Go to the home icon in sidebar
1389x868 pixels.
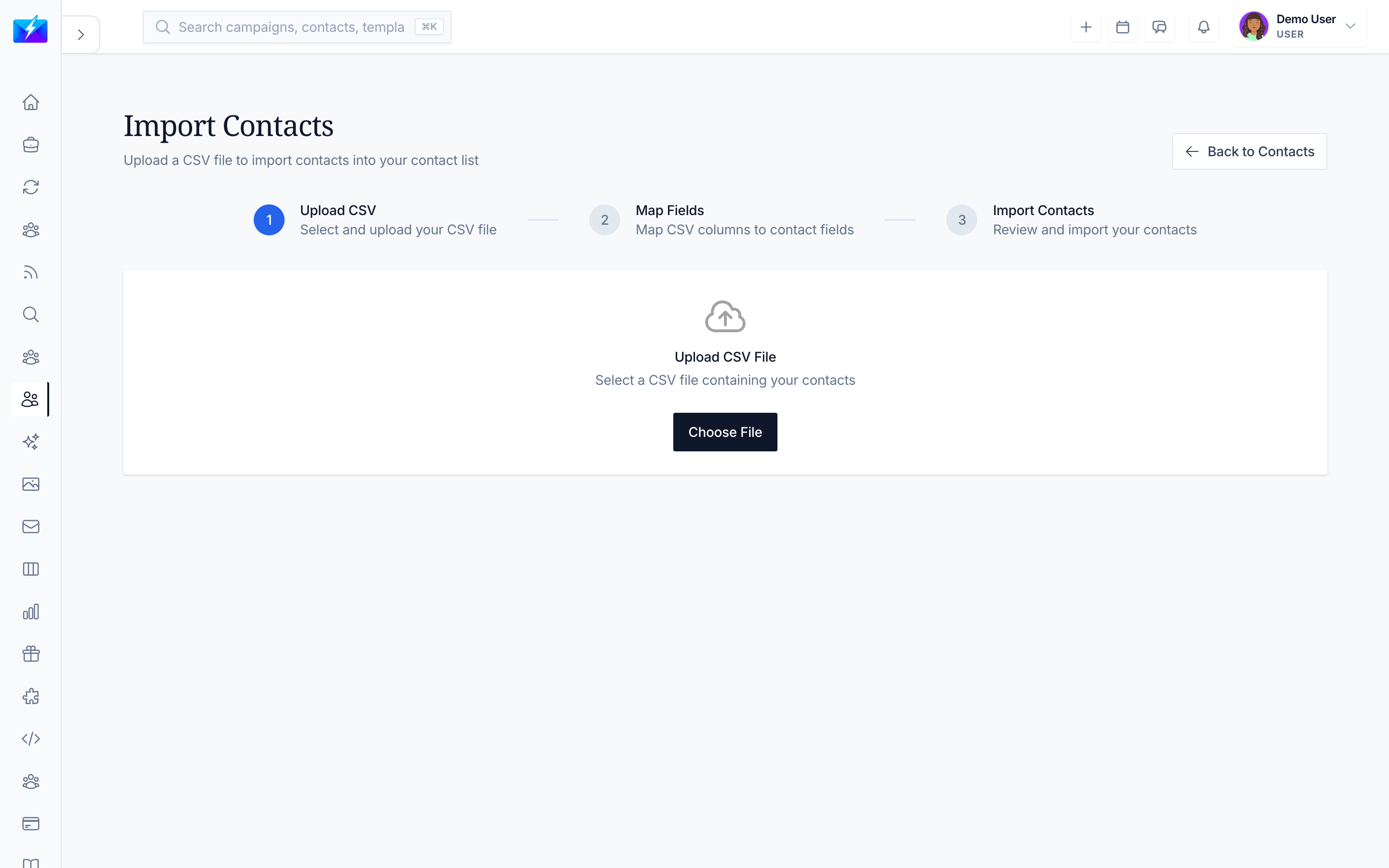pyautogui.click(x=30, y=102)
